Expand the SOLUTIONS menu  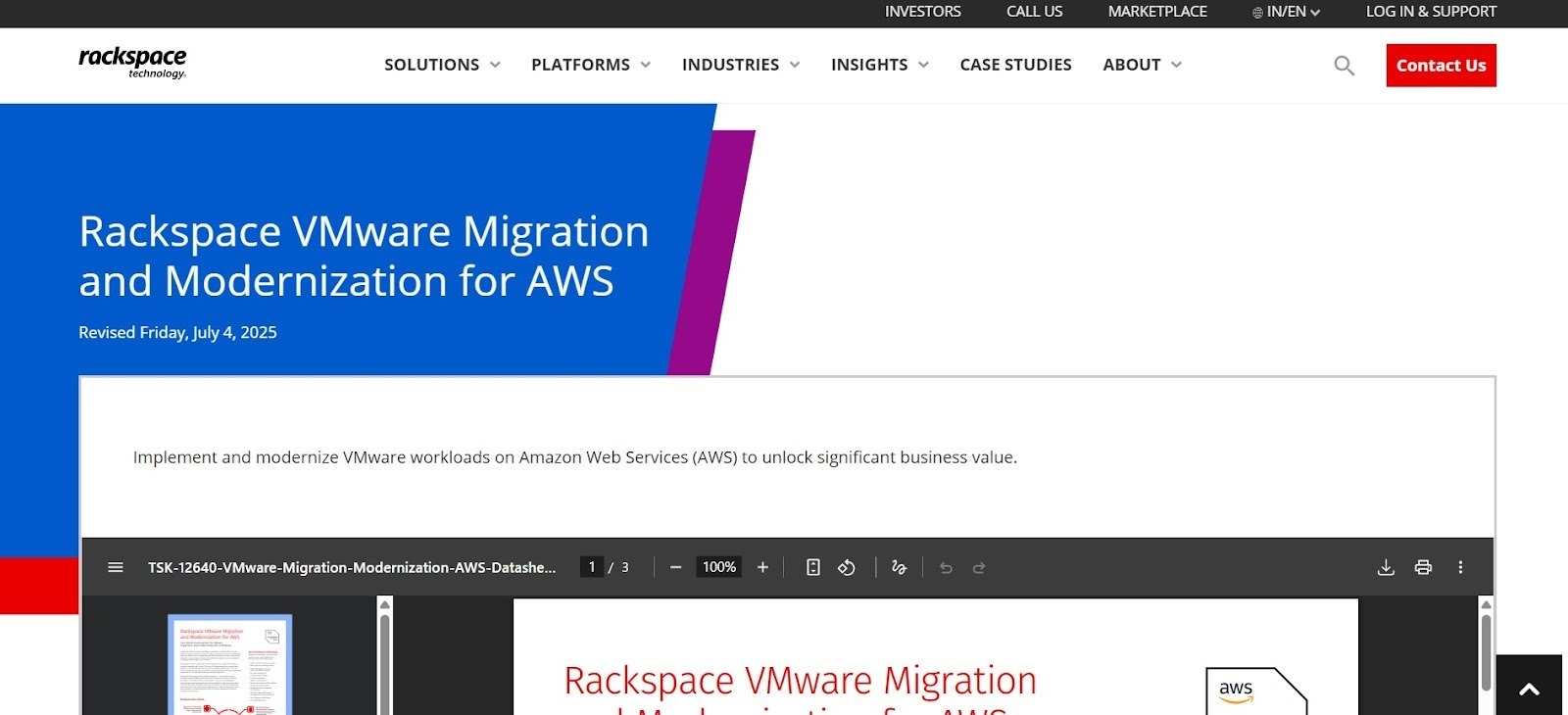point(442,65)
